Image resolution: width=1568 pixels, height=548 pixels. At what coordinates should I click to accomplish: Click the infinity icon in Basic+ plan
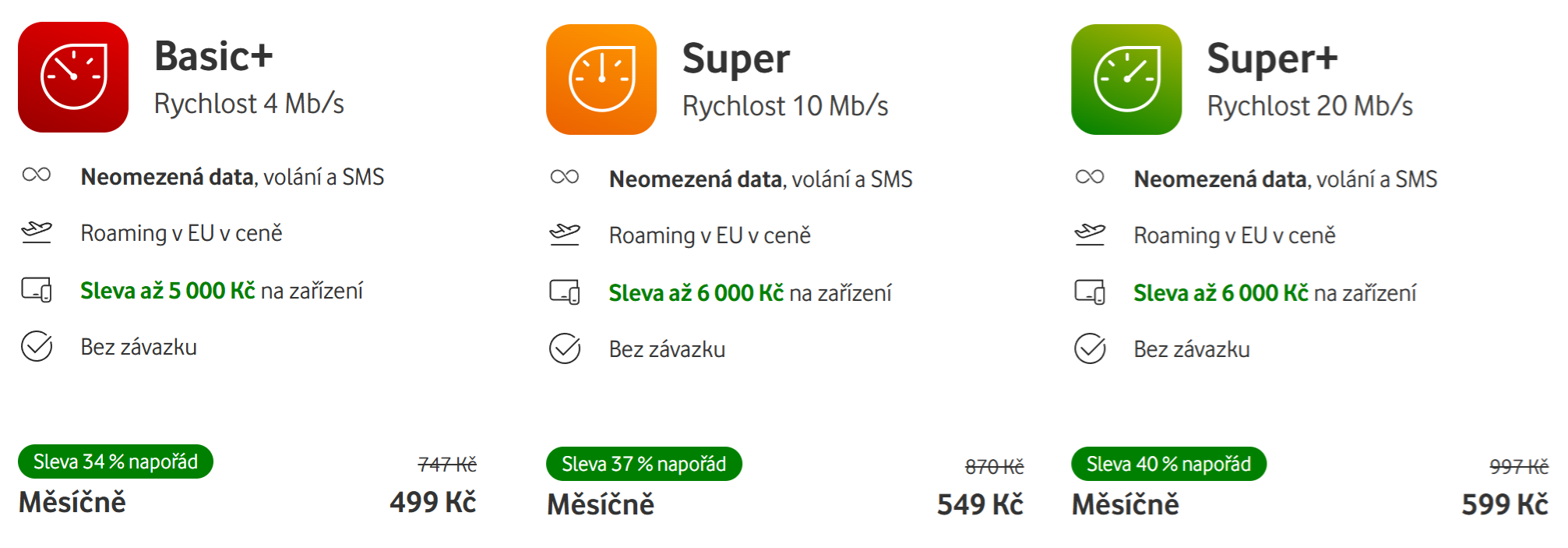click(x=37, y=175)
